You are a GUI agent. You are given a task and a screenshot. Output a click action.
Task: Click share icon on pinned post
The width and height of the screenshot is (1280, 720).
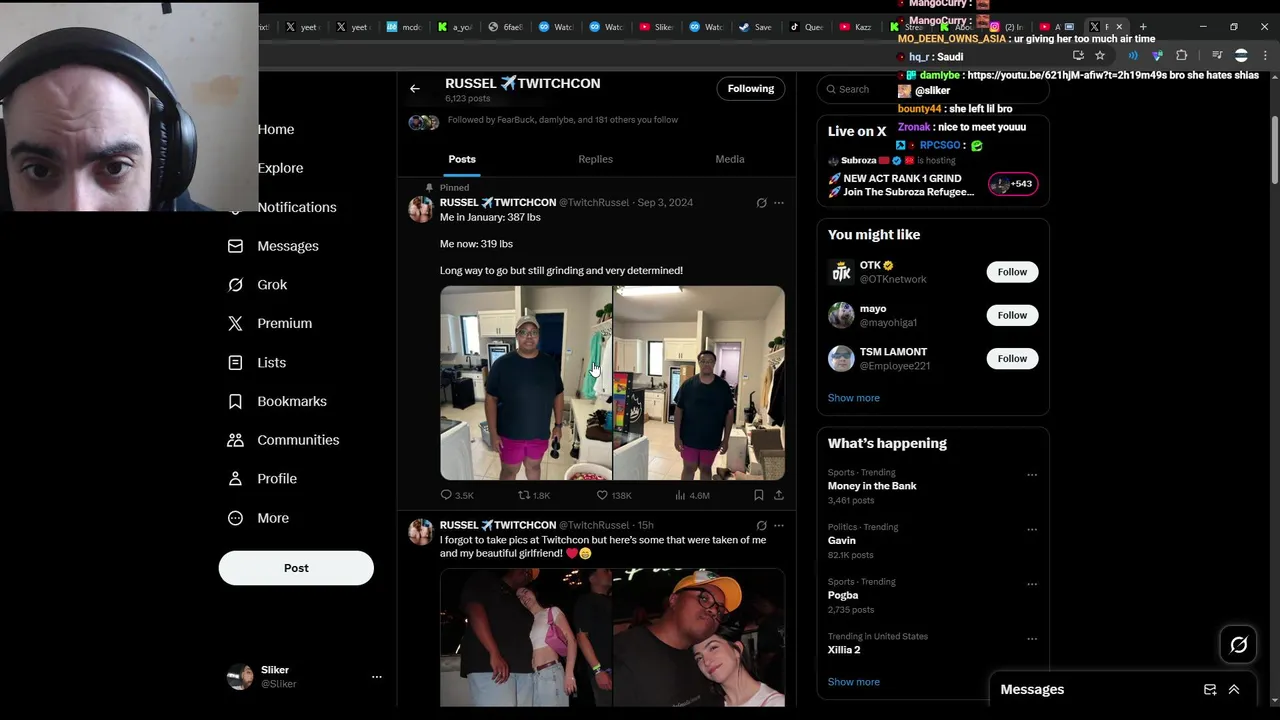coord(779,495)
